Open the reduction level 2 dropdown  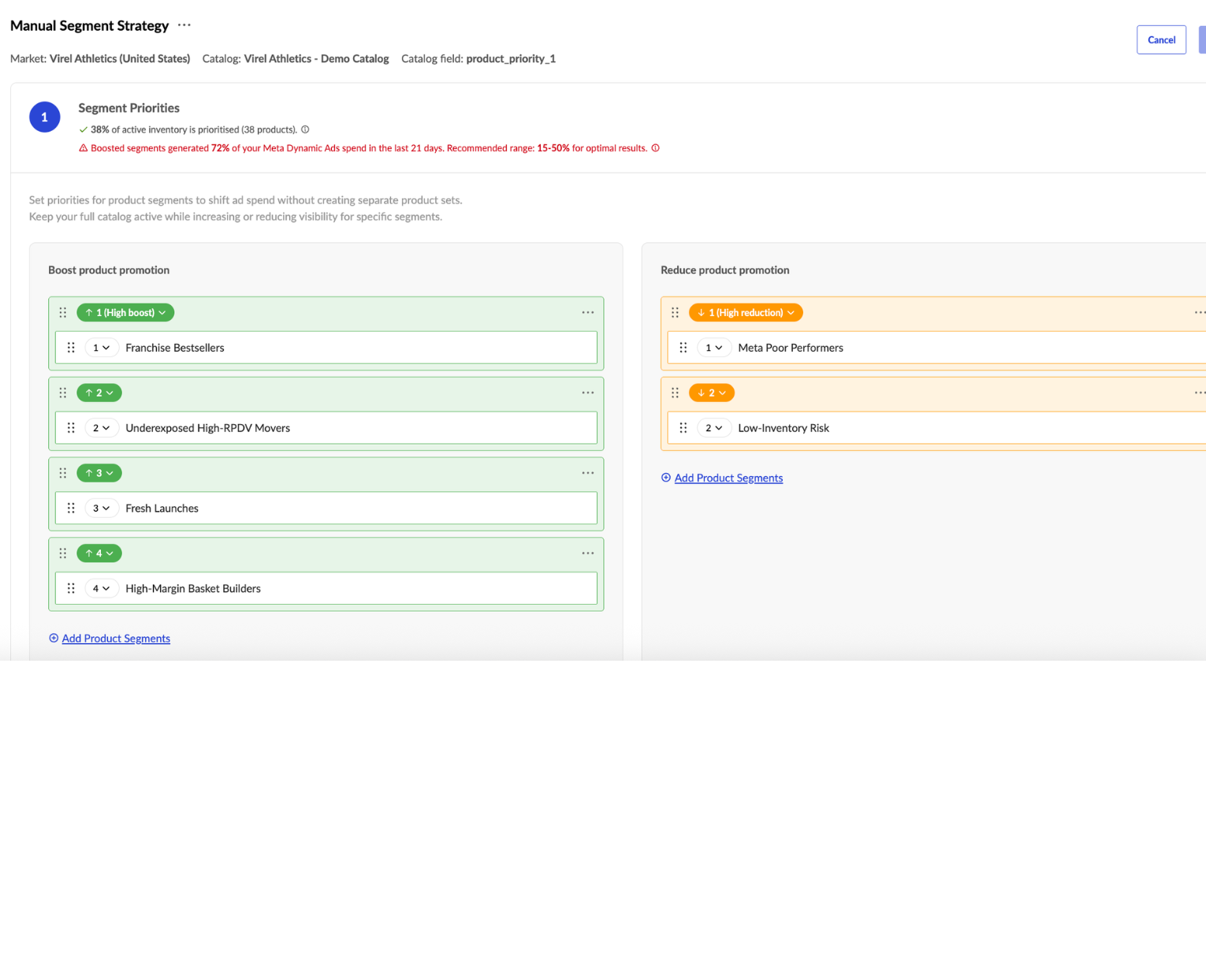(x=712, y=393)
